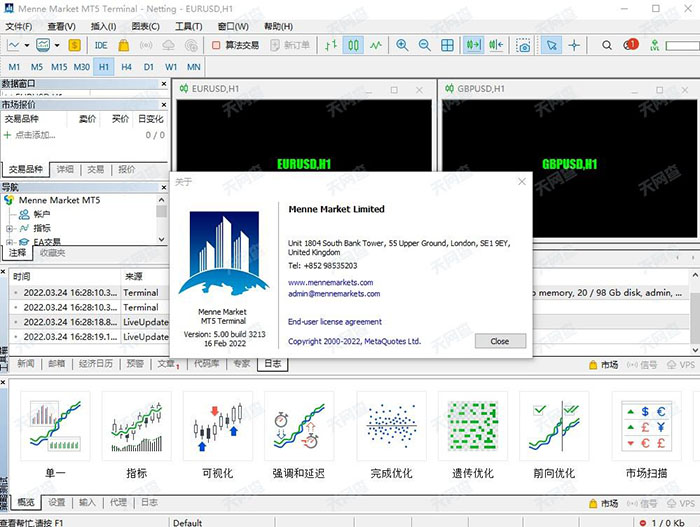The height and width of the screenshot is (527, 700).
Task: Toggle the 算法交易 algo trading button
Action: pyautogui.click(x=235, y=45)
